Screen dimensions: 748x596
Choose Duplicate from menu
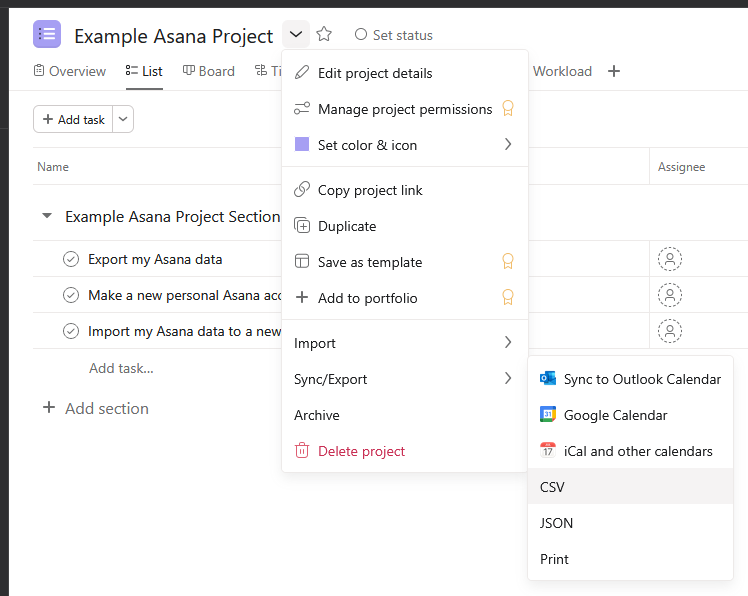coord(405,226)
